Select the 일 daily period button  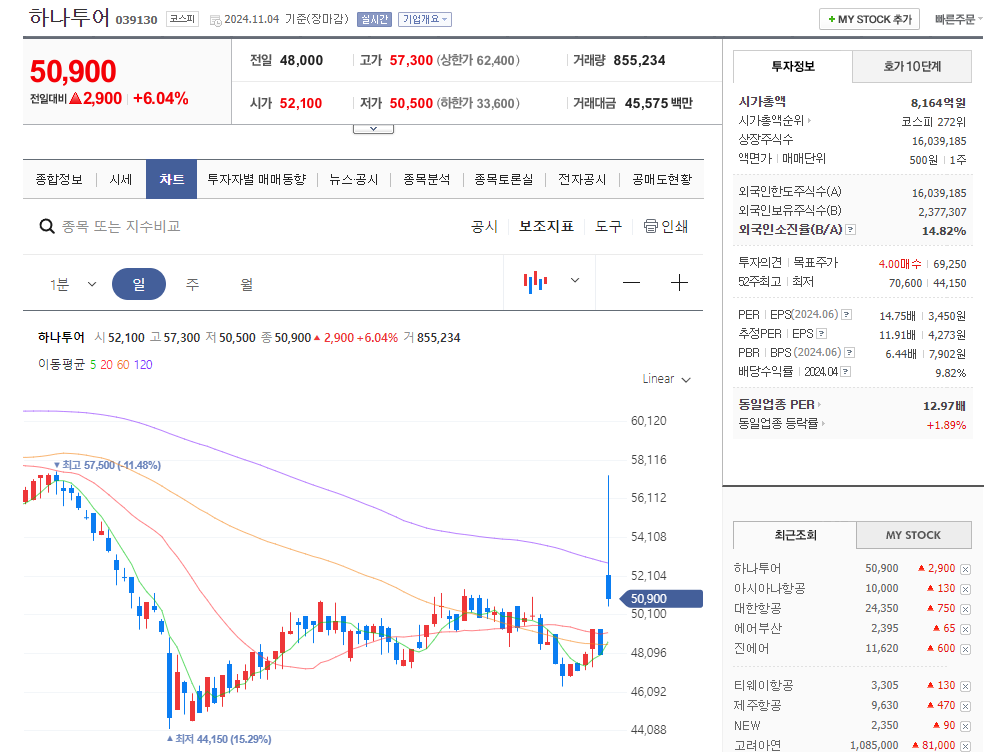(x=139, y=284)
